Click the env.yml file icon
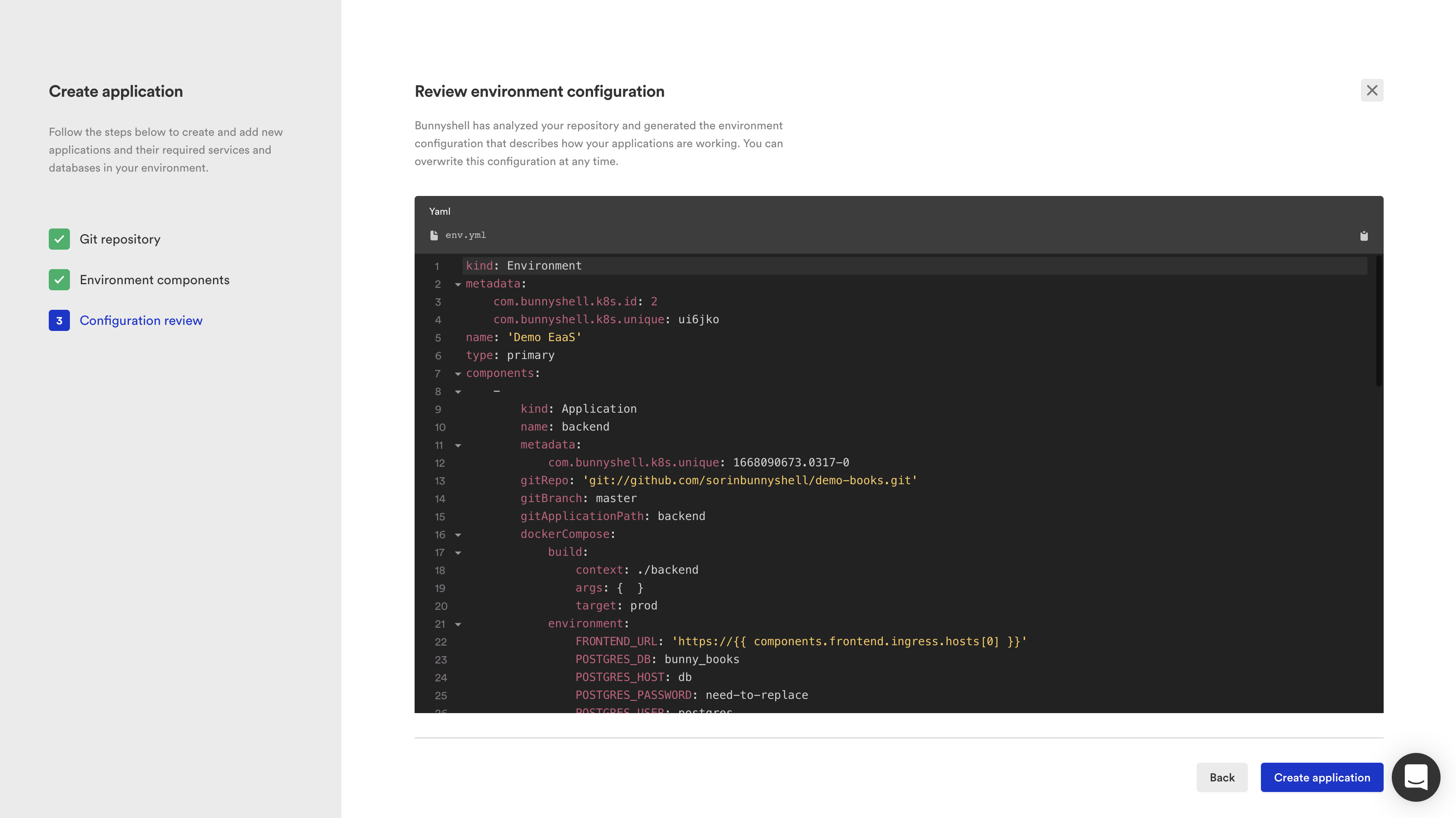Screen dimensions: 1456x818 pos(434,235)
